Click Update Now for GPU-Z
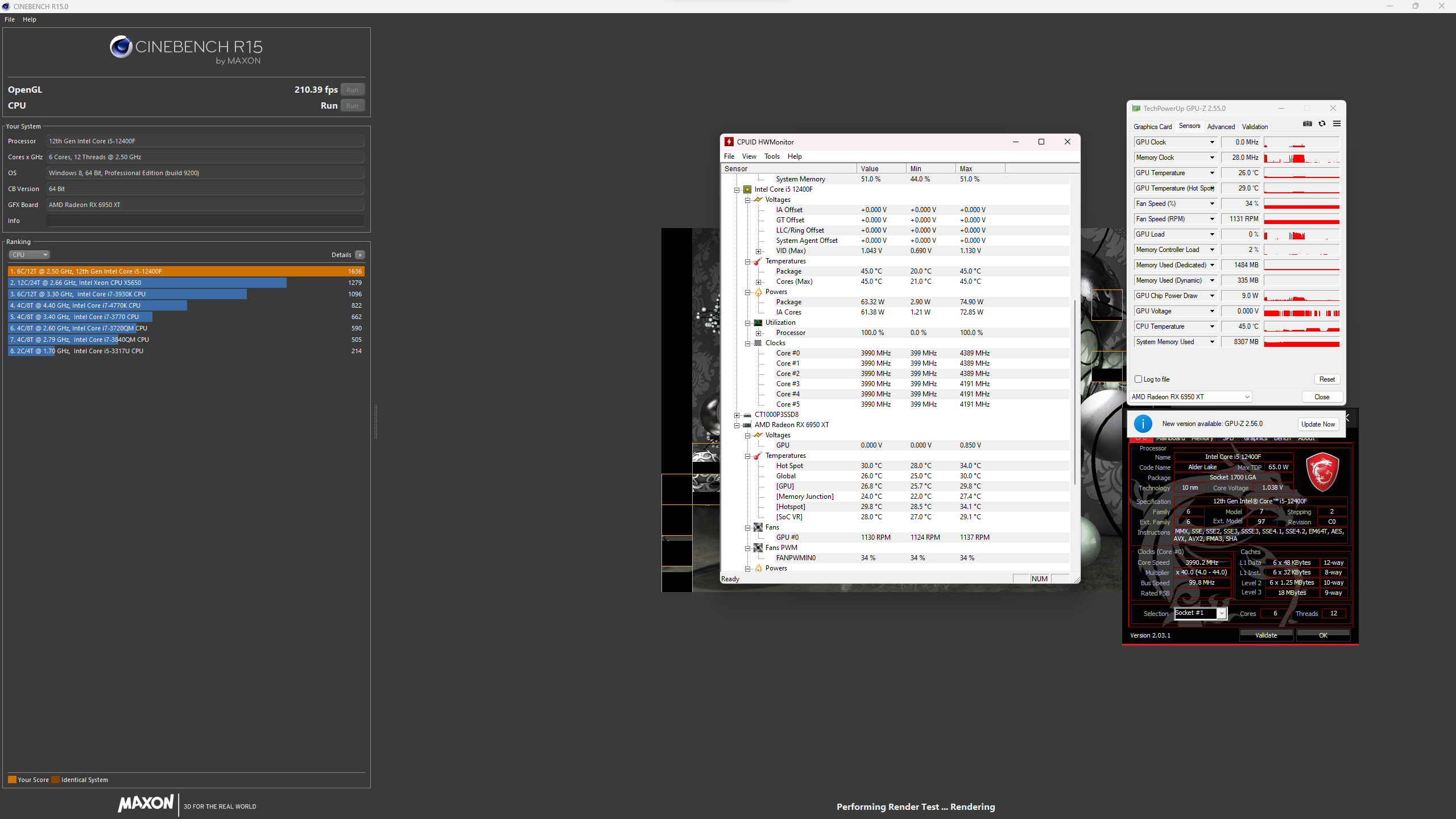 [x=1318, y=424]
